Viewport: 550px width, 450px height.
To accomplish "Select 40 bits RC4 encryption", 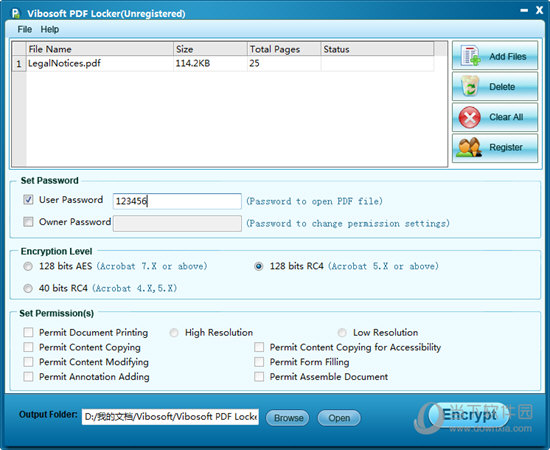I will point(28,289).
